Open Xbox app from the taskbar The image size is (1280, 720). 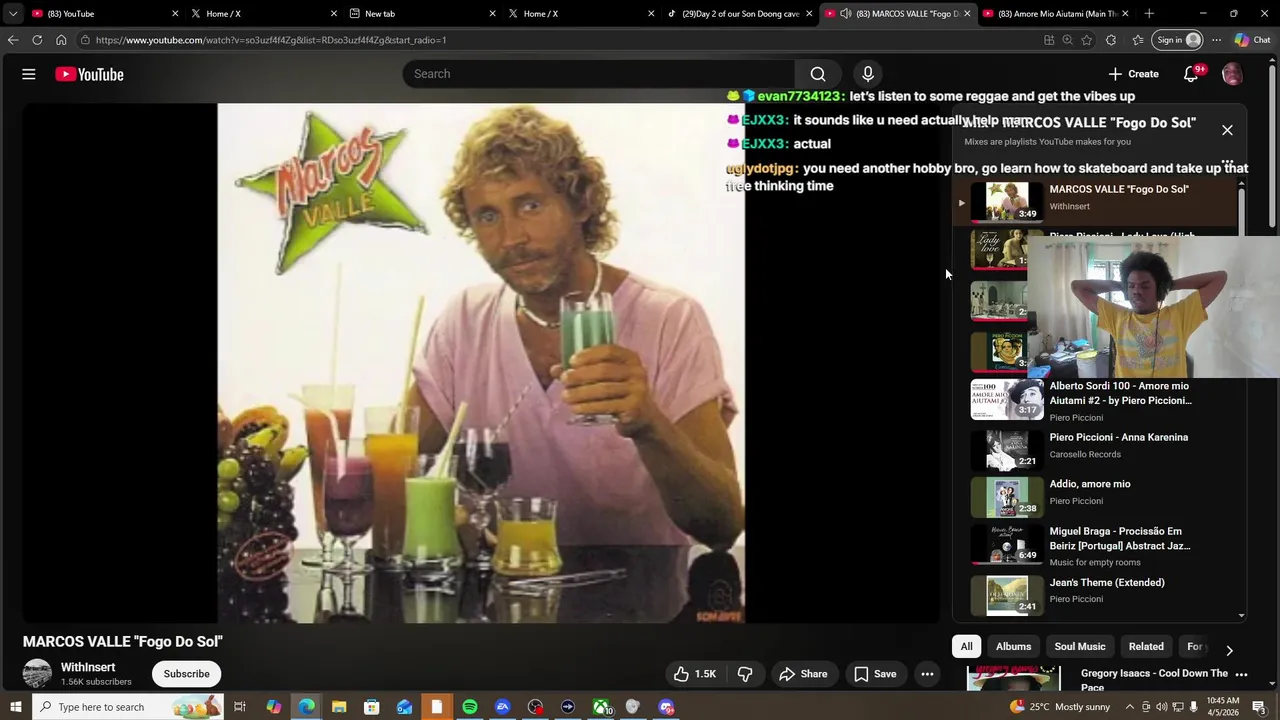(x=602, y=707)
